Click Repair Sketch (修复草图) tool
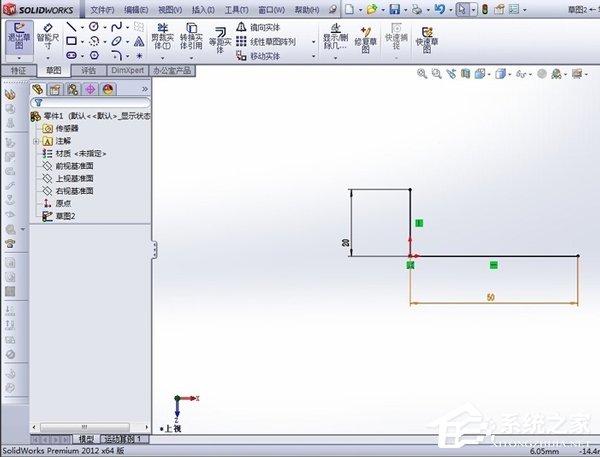This screenshot has height=457, width=600. coord(365,39)
